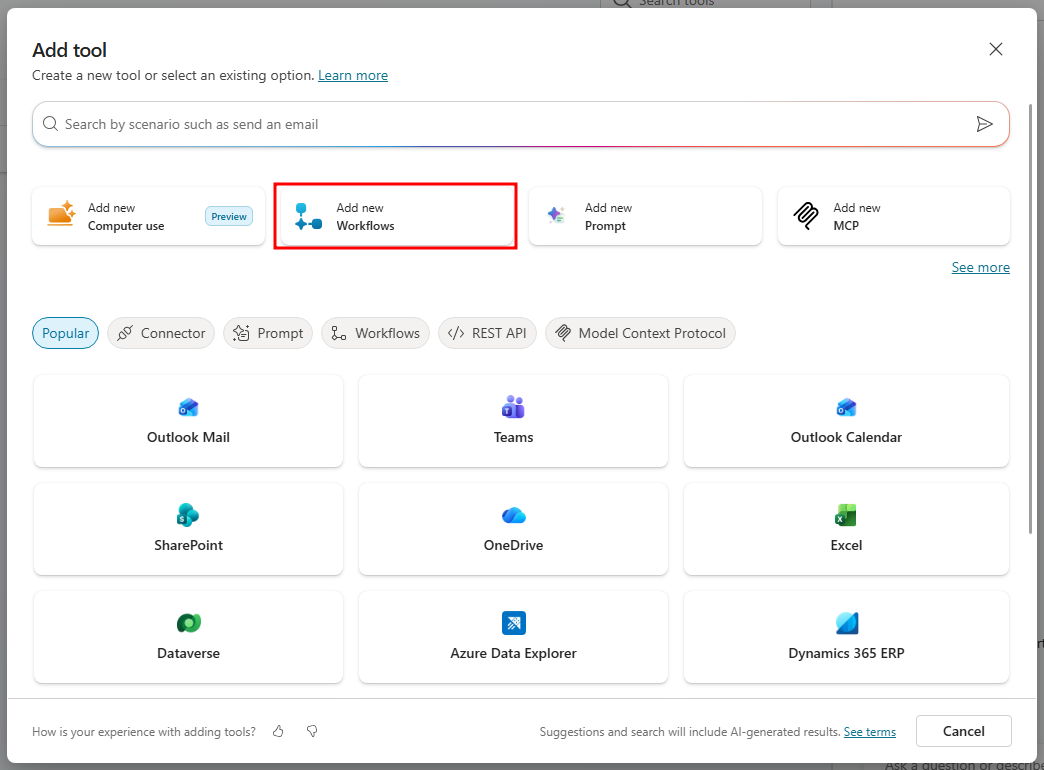This screenshot has width=1044, height=770.
Task: Select the Connector filter tab
Action: tap(161, 333)
